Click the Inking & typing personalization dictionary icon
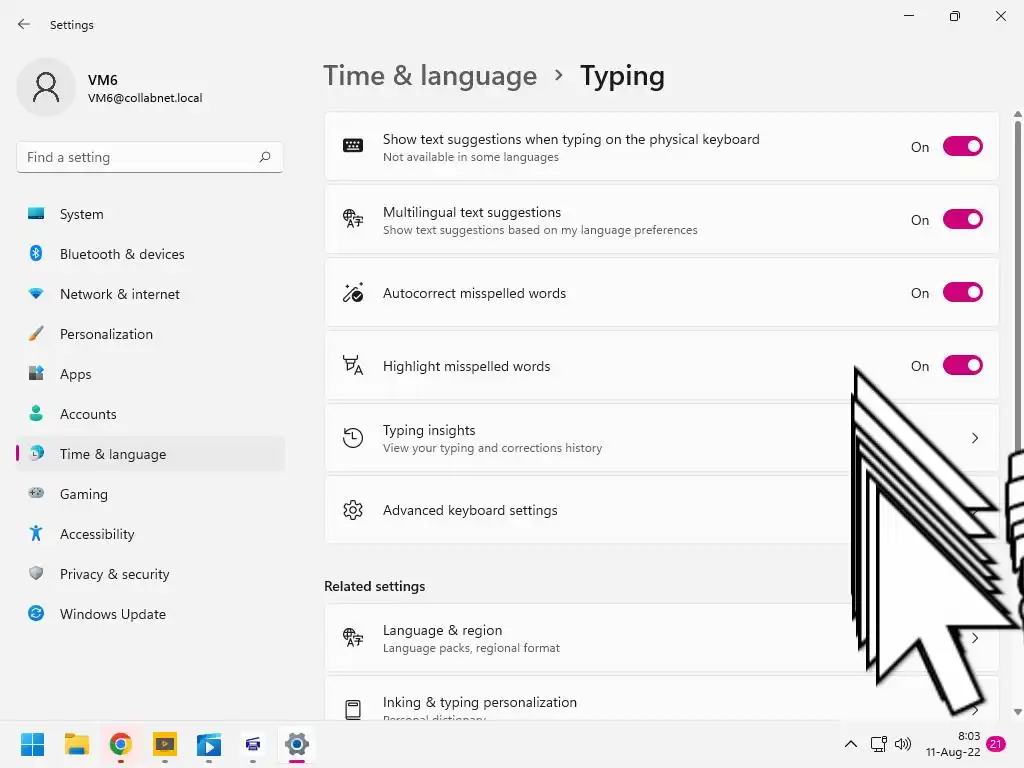 point(353,709)
